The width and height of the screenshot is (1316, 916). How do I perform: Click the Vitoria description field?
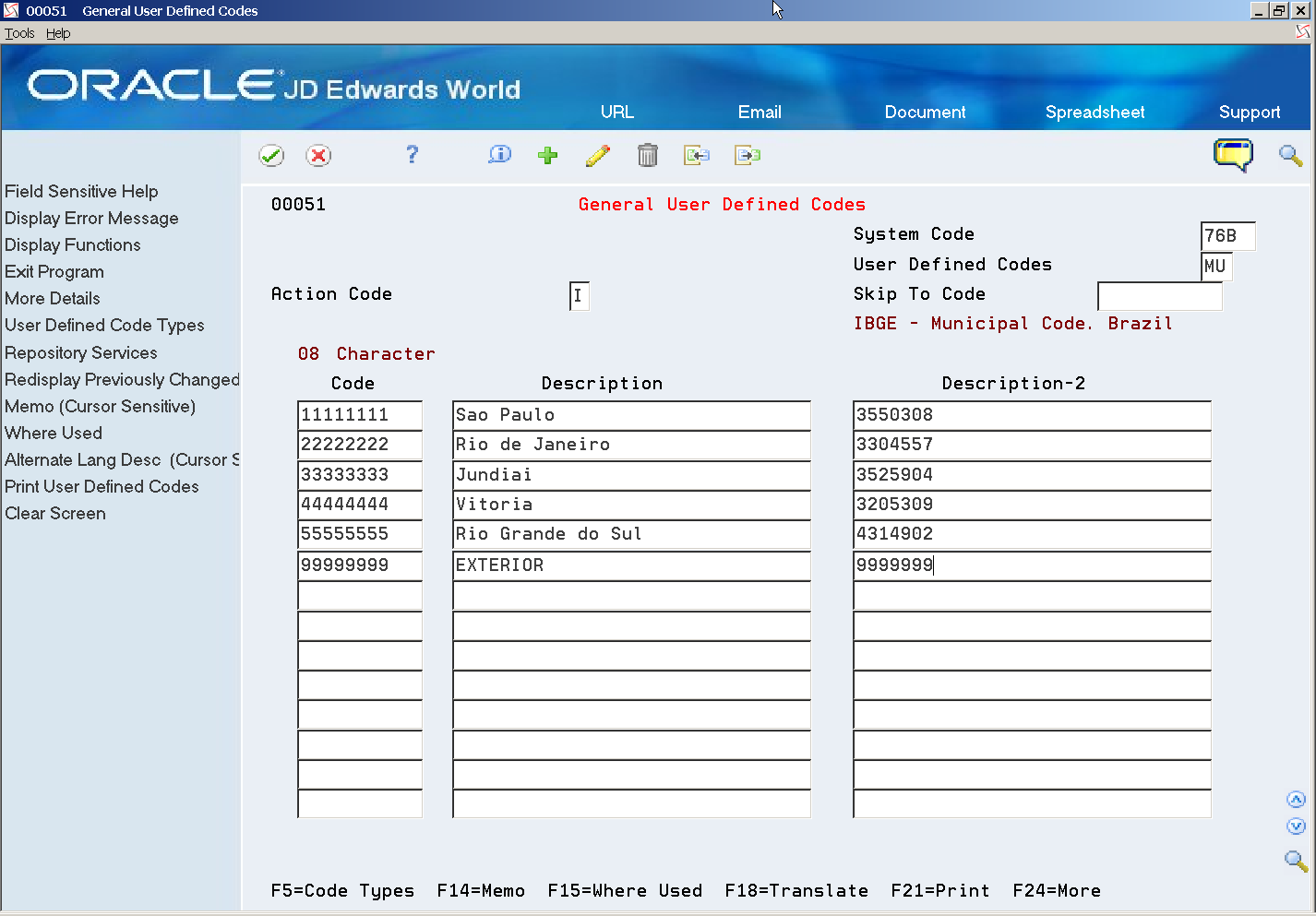pyautogui.click(x=631, y=505)
